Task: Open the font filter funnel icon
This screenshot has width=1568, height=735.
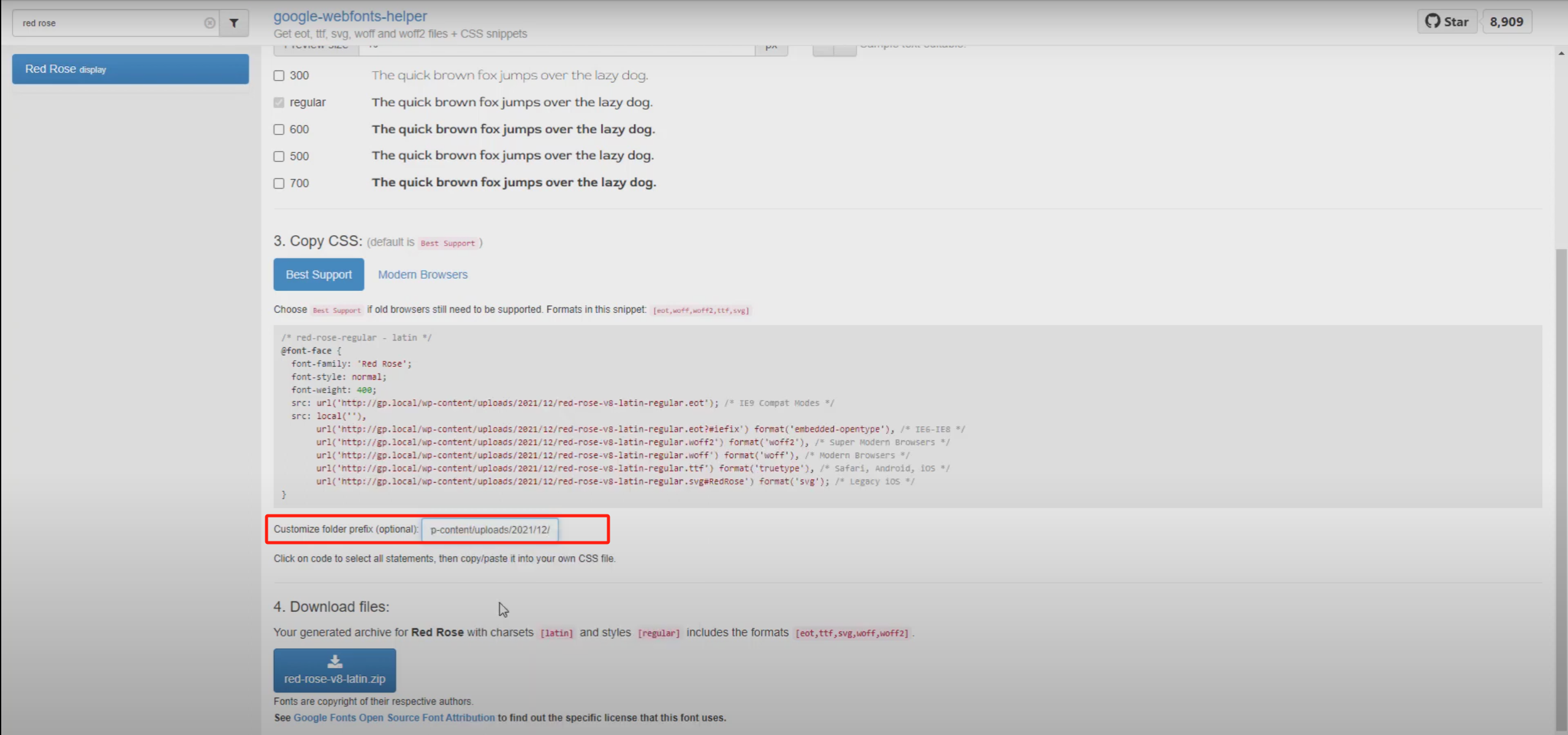Action: point(234,23)
